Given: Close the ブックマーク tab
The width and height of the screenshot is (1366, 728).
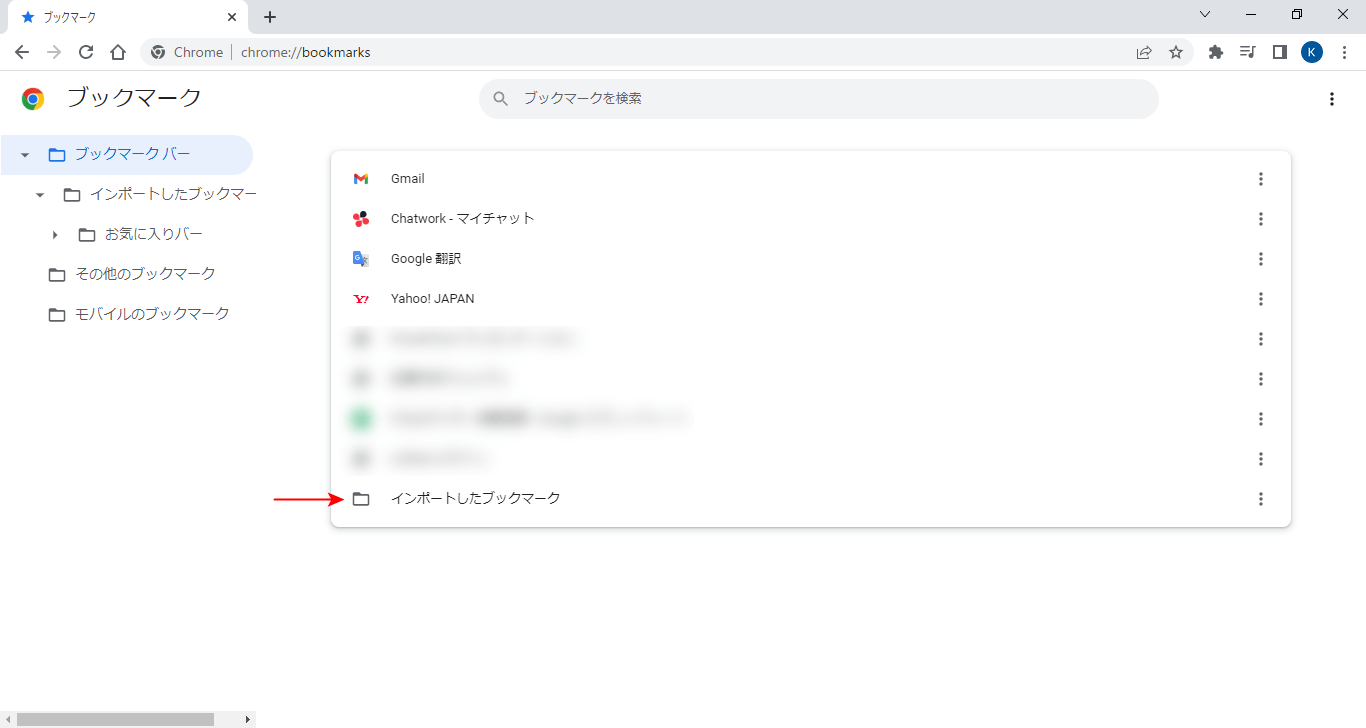Looking at the screenshot, I should pyautogui.click(x=232, y=17).
